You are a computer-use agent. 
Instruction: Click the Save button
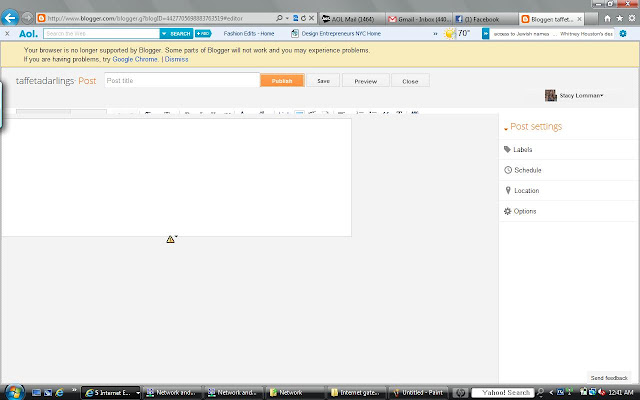323,81
